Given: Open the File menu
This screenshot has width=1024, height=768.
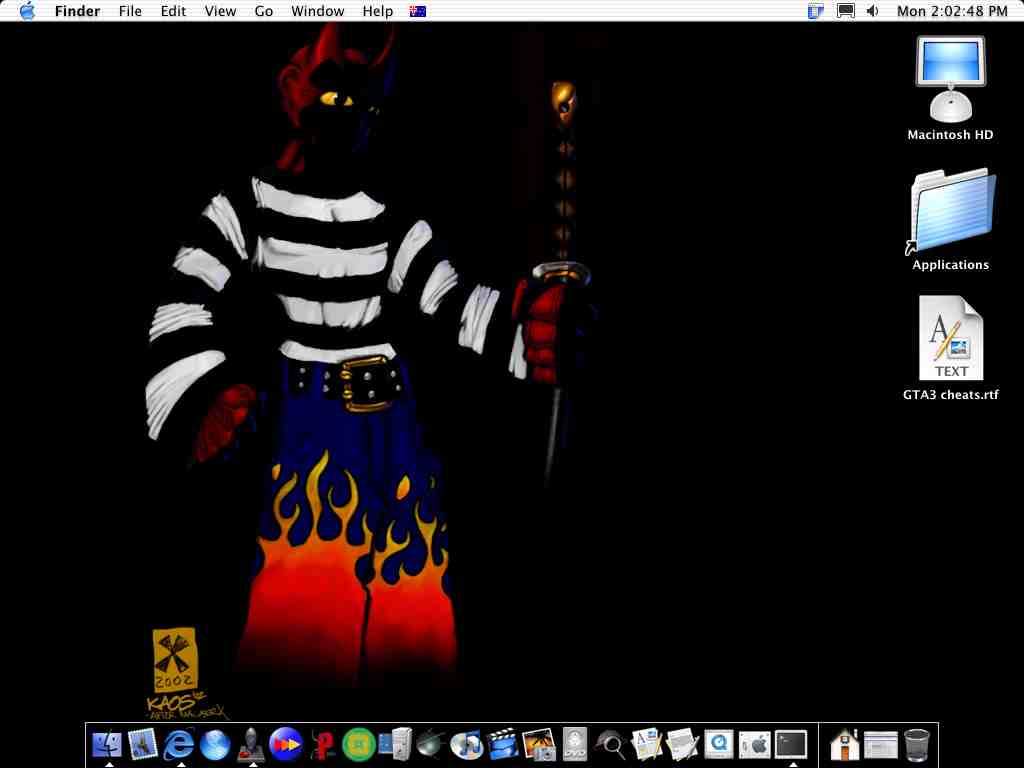Looking at the screenshot, I should [130, 11].
